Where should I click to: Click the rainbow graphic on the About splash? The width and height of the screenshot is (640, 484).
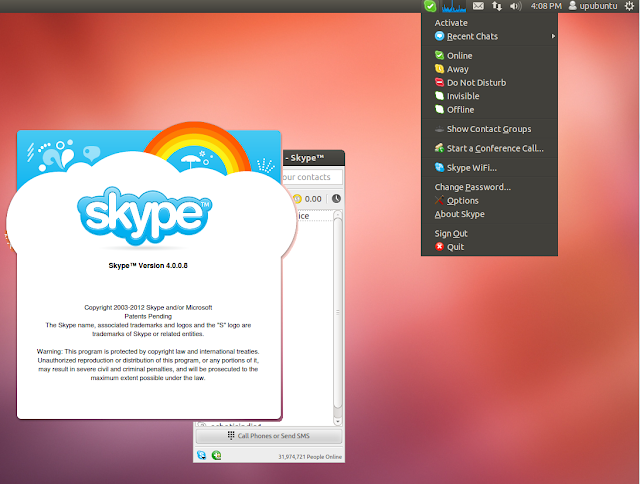pyautogui.click(x=197, y=147)
